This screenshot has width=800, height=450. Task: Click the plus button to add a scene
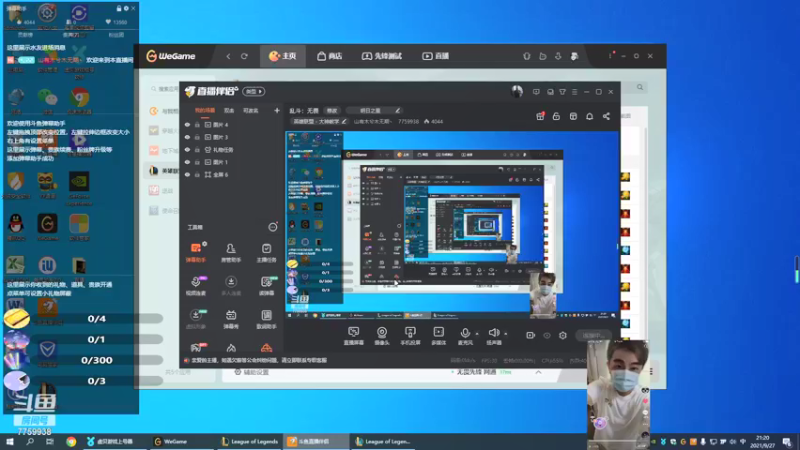(x=277, y=110)
